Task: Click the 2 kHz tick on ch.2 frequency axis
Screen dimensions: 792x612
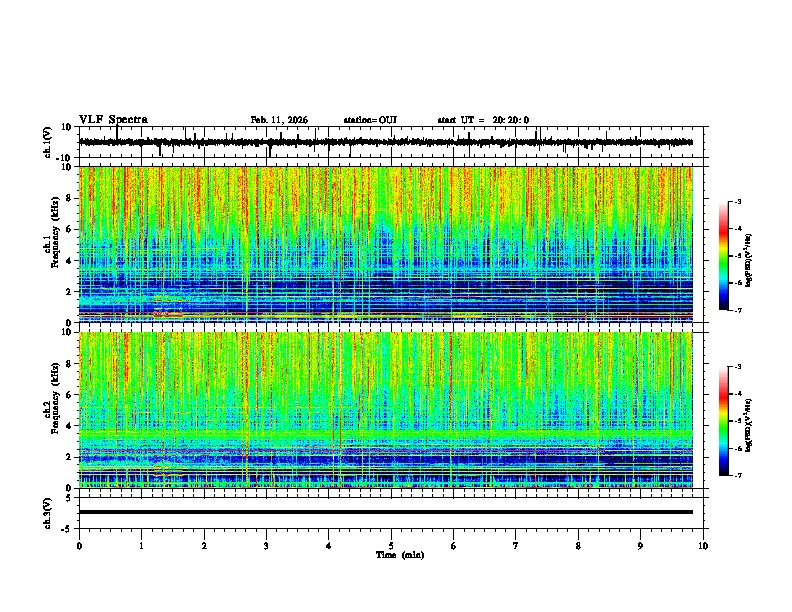Action: click(69, 457)
